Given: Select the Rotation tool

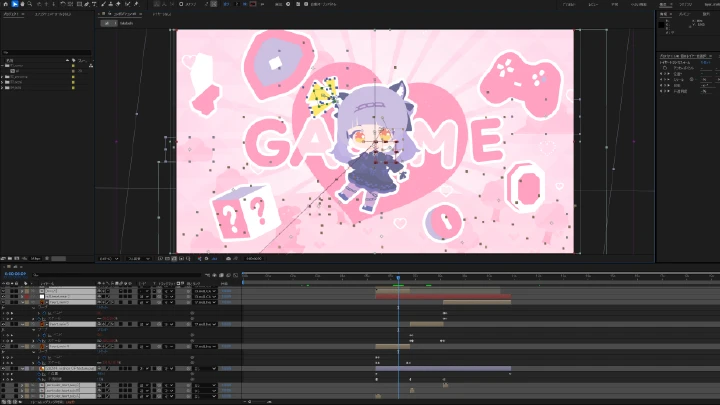Looking at the screenshot, I should tap(62, 4).
